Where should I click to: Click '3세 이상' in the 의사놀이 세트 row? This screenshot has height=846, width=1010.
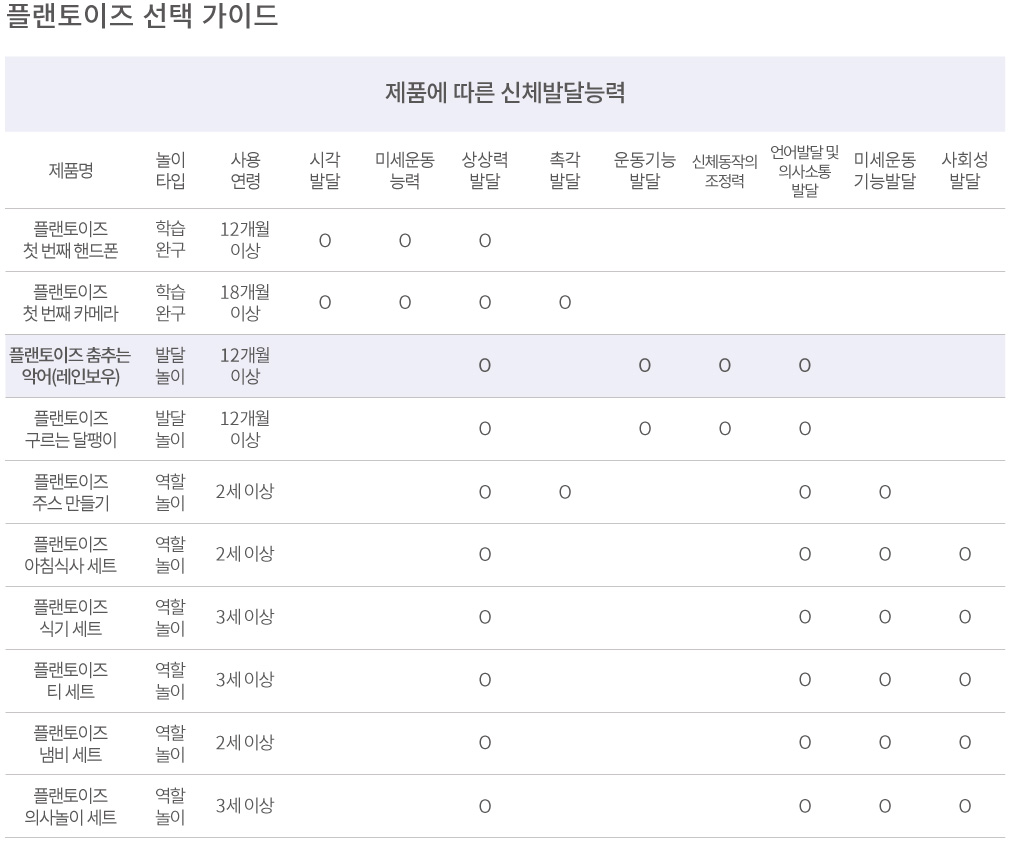point(245,805)
